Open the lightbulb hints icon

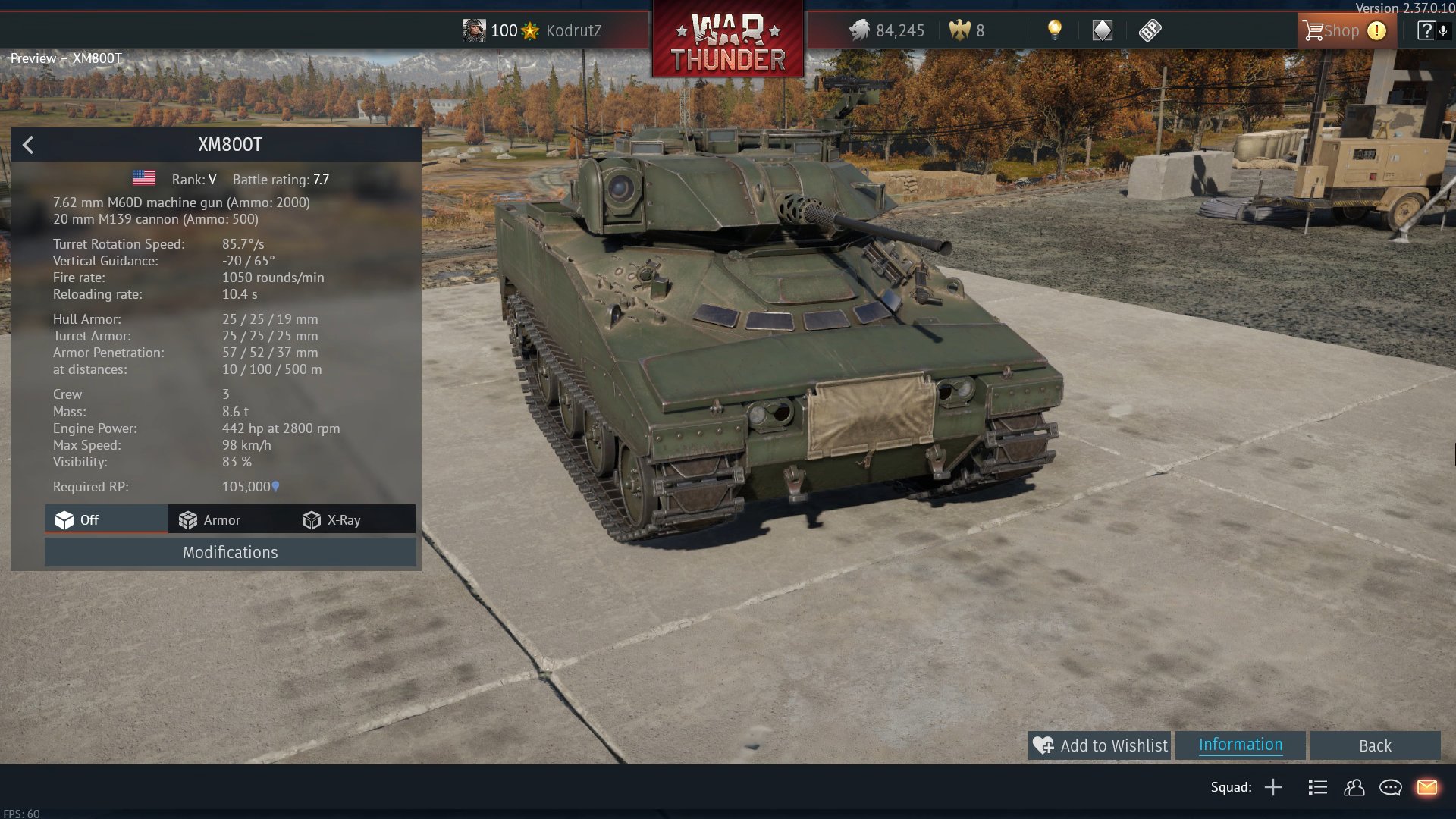(x=1054, y=30)
